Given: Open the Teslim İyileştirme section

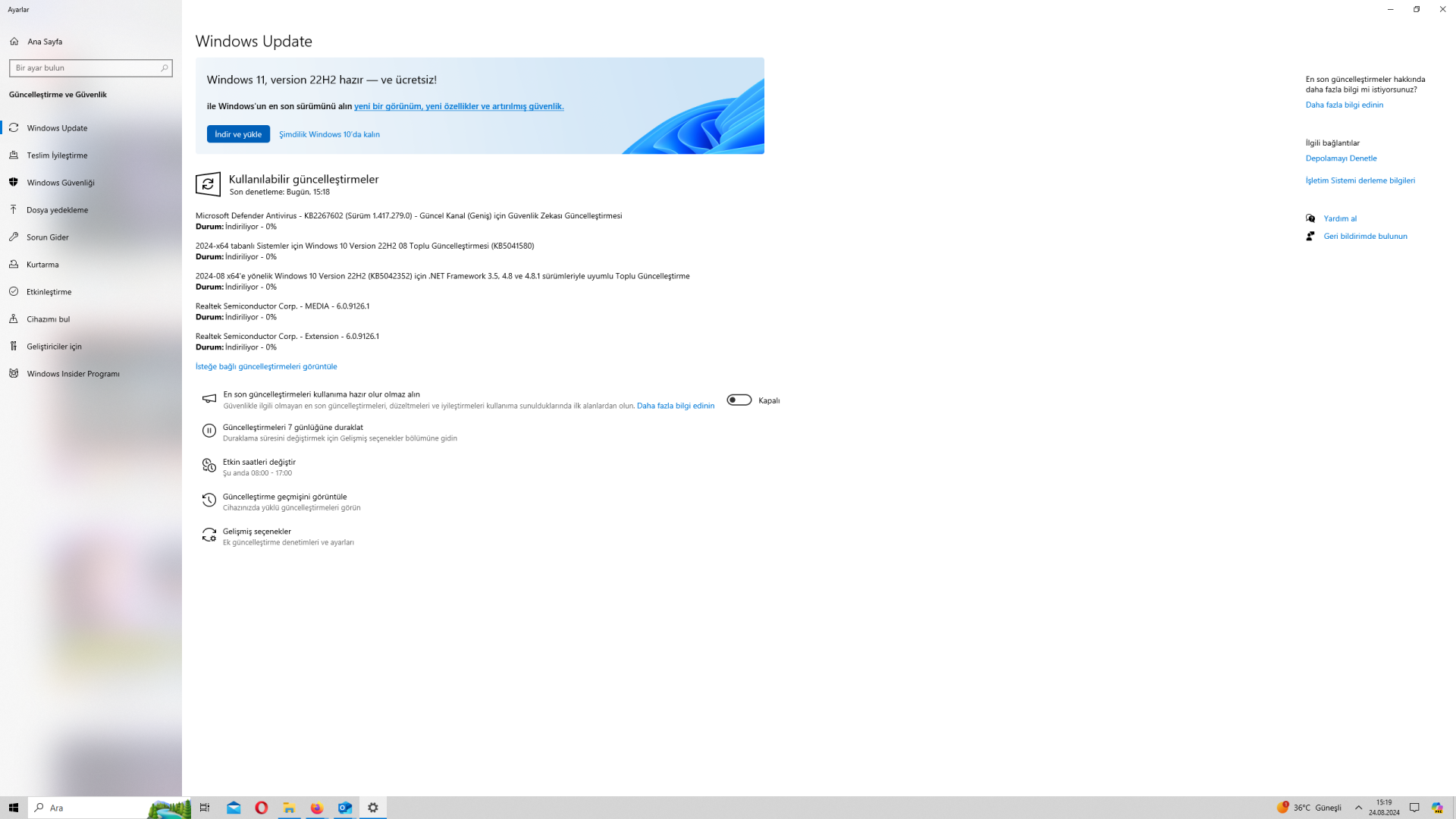Looking at the screenshot, I should (57, 155).
